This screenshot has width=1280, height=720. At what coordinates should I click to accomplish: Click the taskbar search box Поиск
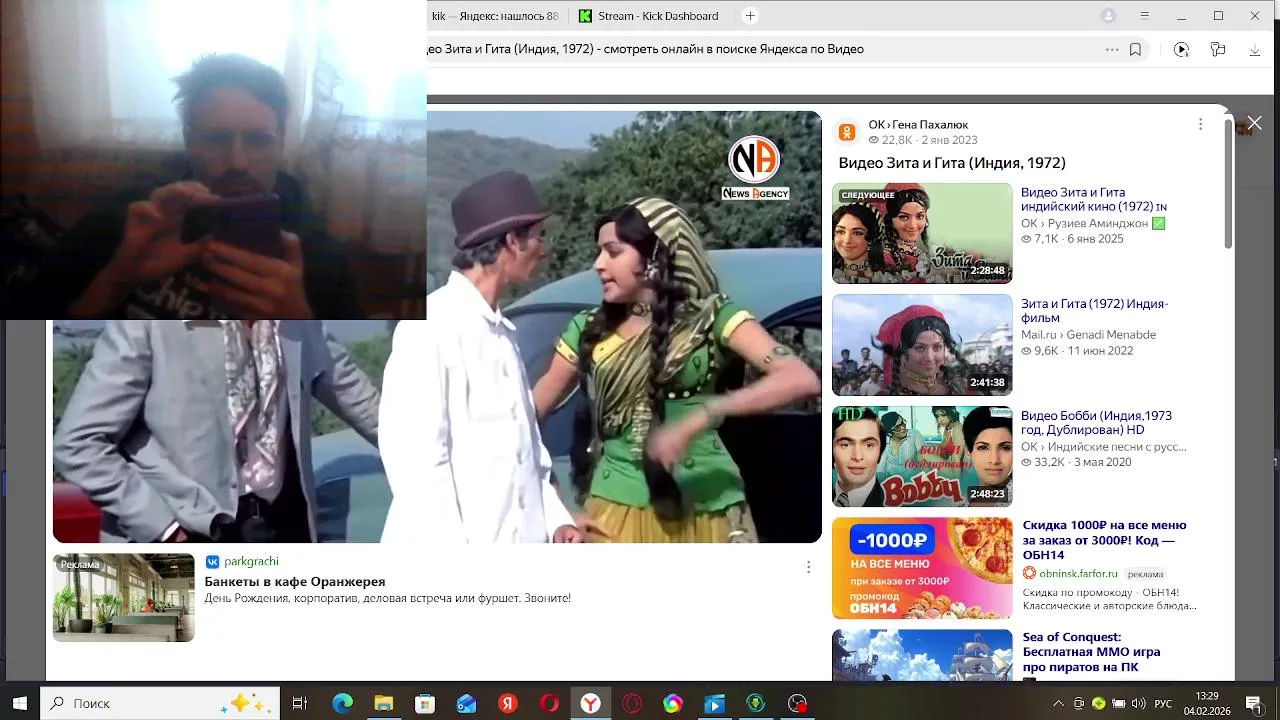160,703
